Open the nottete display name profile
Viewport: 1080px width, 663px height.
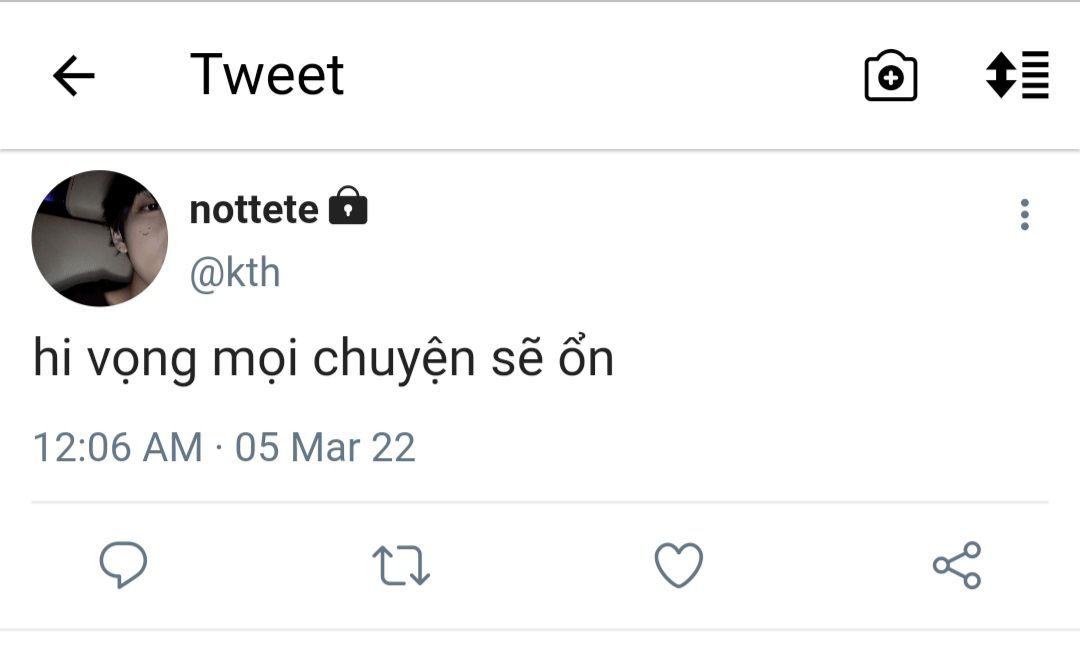tap(254, 209)
